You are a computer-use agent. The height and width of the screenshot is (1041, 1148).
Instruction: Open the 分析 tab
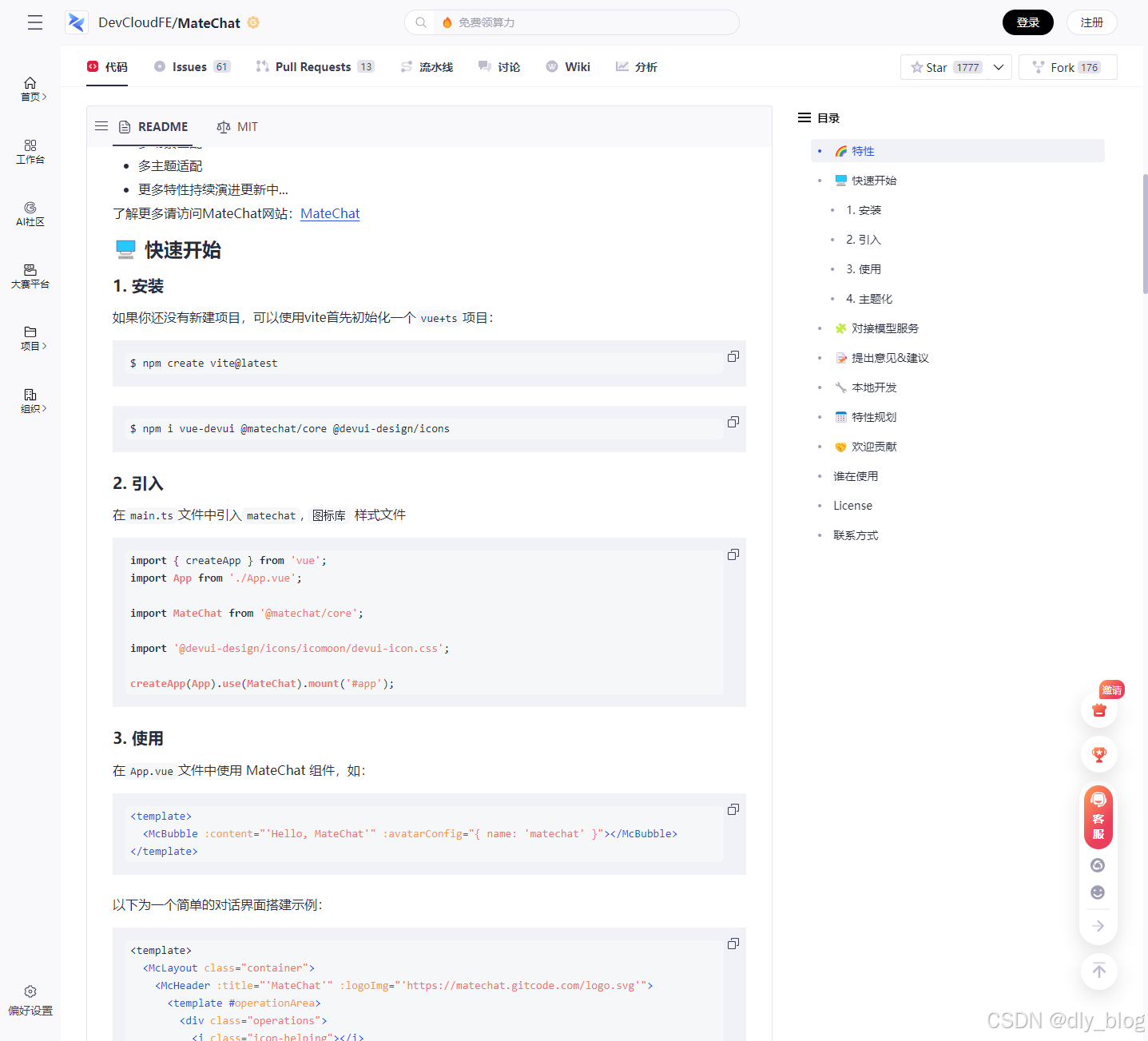pyautogui.click(x=637, y=67)
